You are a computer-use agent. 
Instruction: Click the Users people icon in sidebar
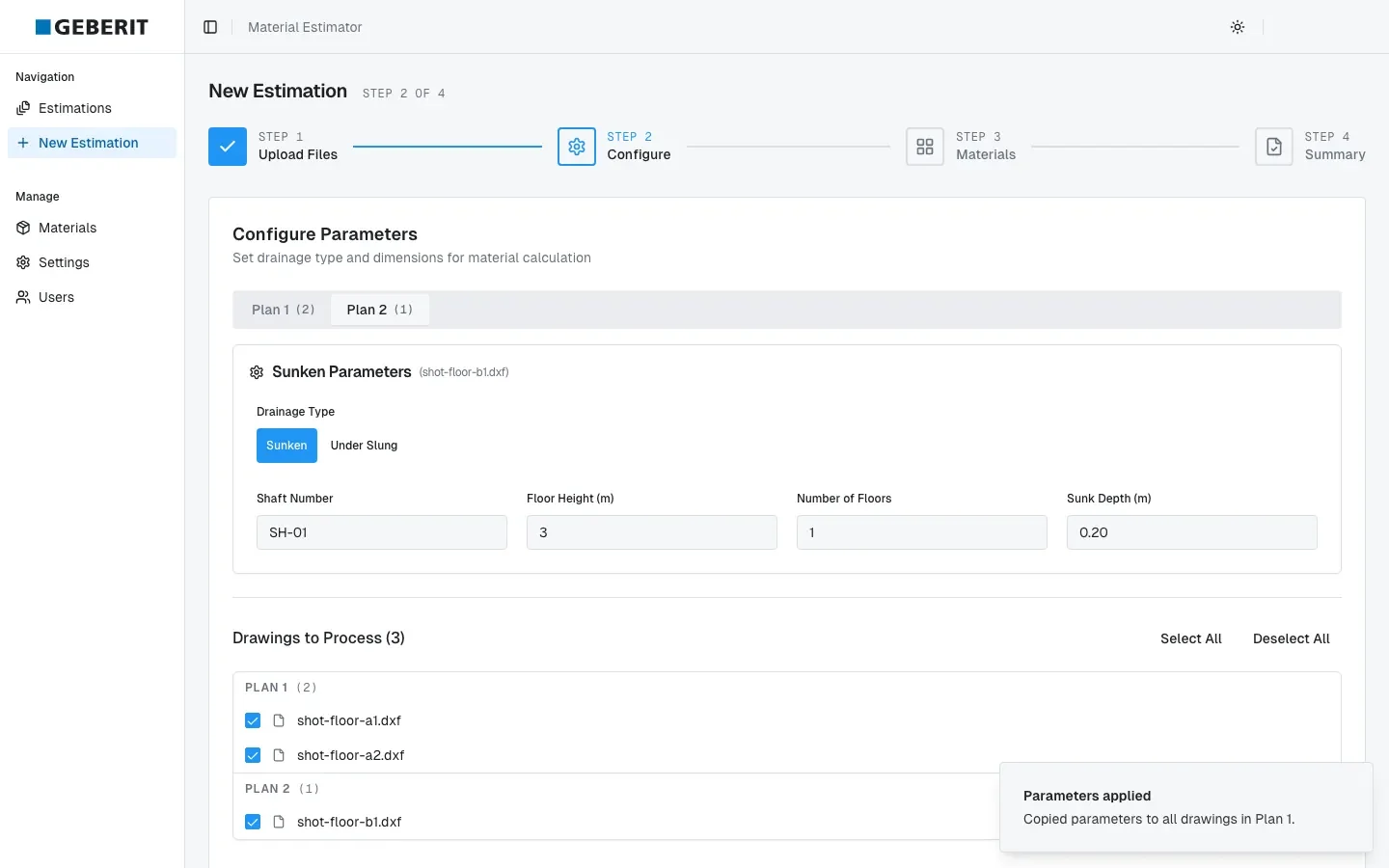23,297
